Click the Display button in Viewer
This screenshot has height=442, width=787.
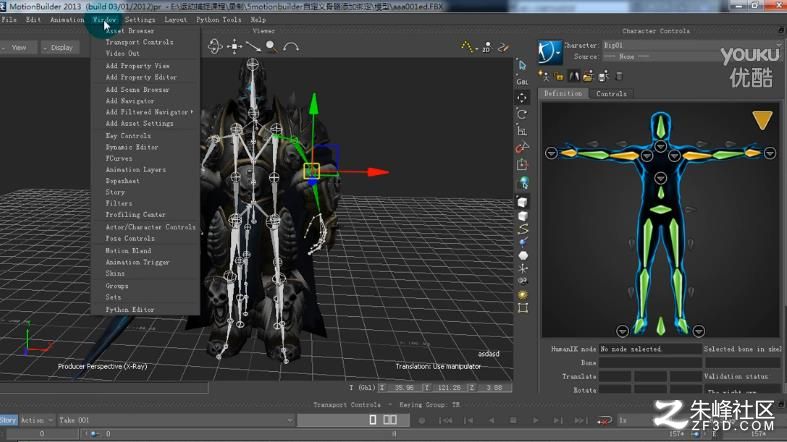[61, 48]
